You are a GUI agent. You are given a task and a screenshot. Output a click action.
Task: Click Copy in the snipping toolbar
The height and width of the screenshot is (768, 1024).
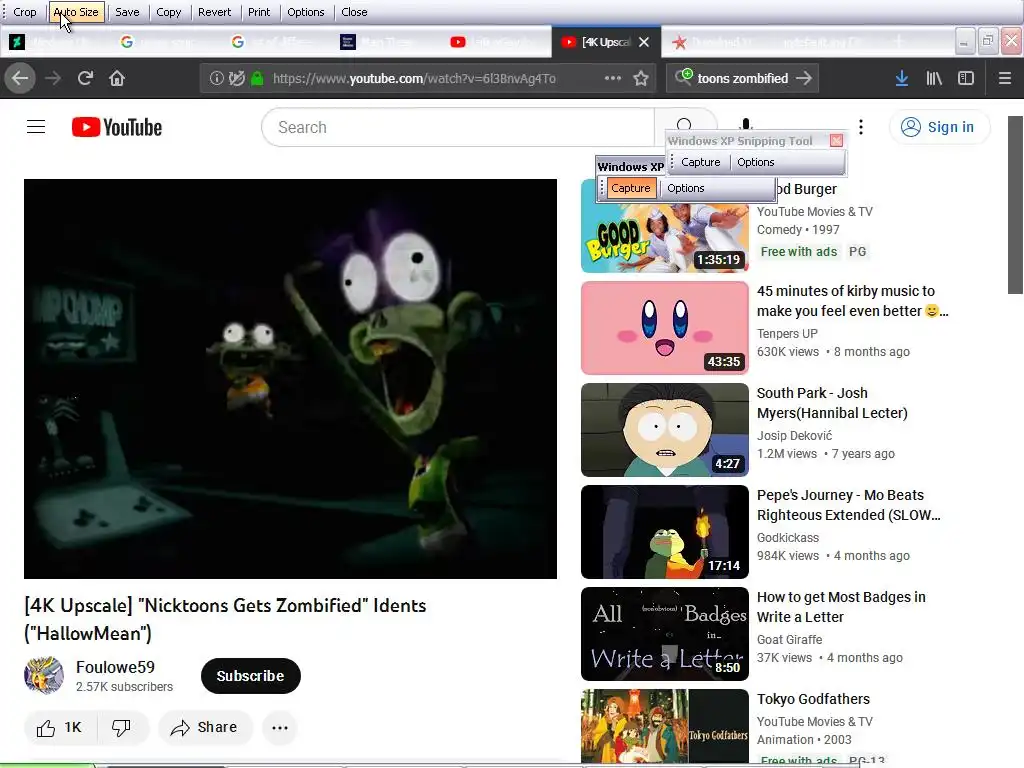pos(168,12)
